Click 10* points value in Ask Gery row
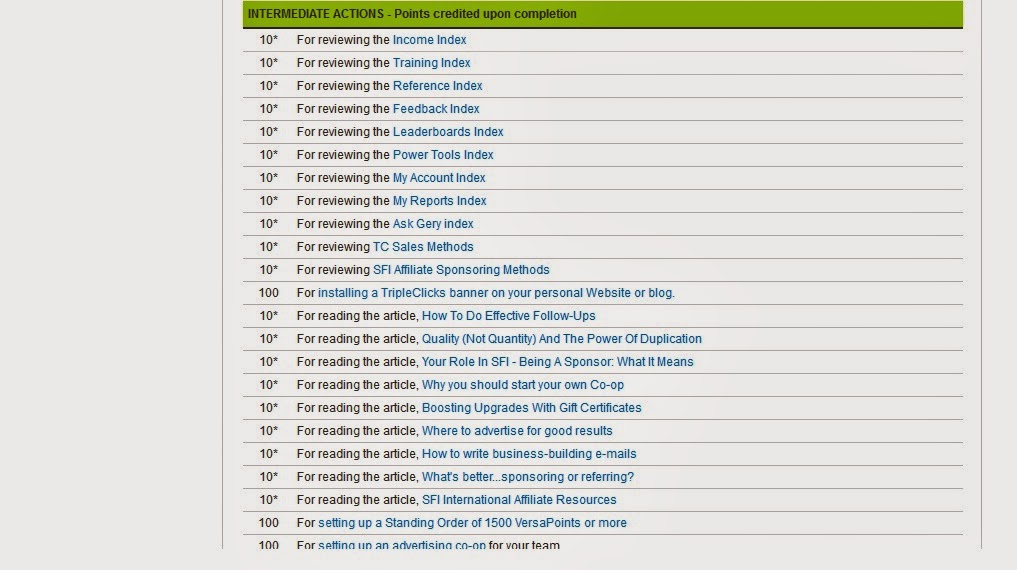 pyautogui.click(x=269, y=224)
